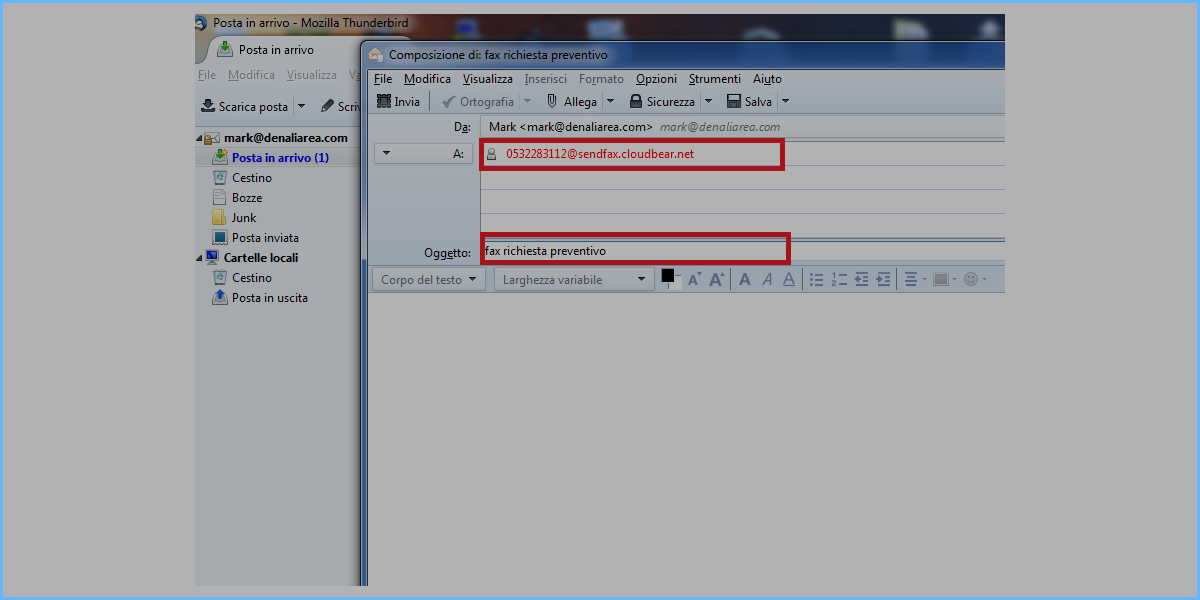Open the Larghezza variabile font dropdown
This screenshot has width=1200, height=600.
pos(575,280)
